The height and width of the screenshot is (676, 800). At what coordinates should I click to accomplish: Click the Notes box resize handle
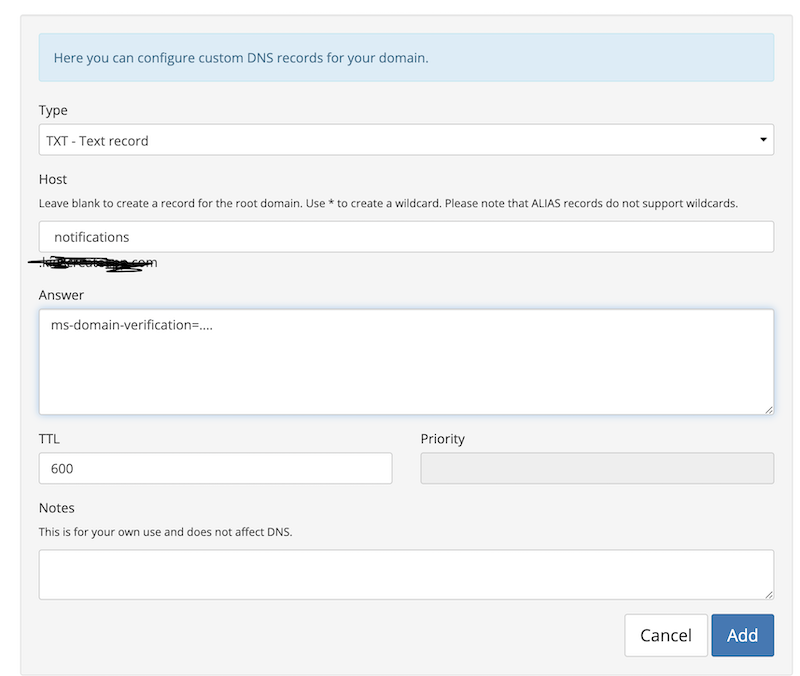click(x=768, y=594)
